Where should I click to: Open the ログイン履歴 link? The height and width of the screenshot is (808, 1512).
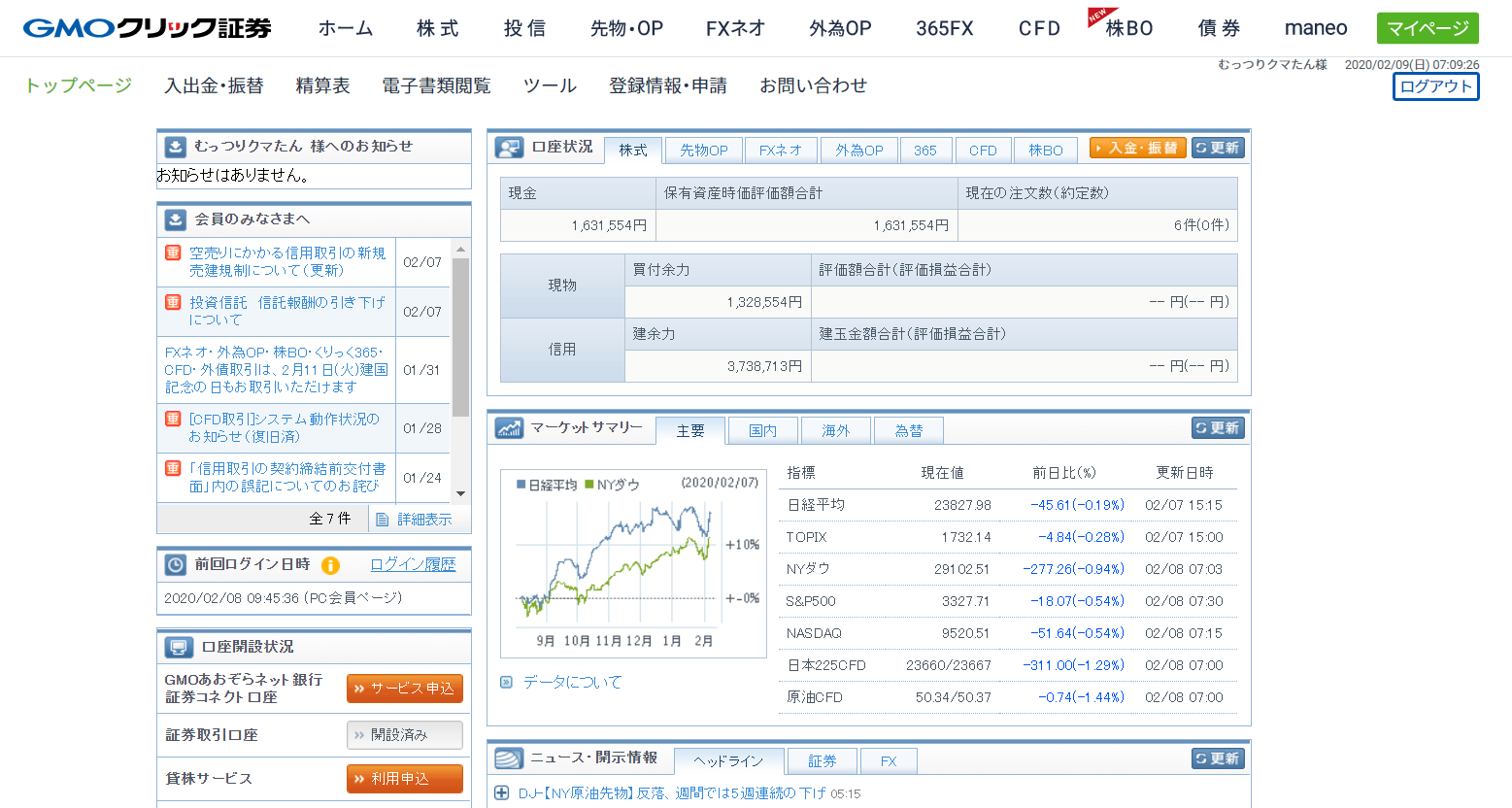pyautogui.click(x=413, y=564)
